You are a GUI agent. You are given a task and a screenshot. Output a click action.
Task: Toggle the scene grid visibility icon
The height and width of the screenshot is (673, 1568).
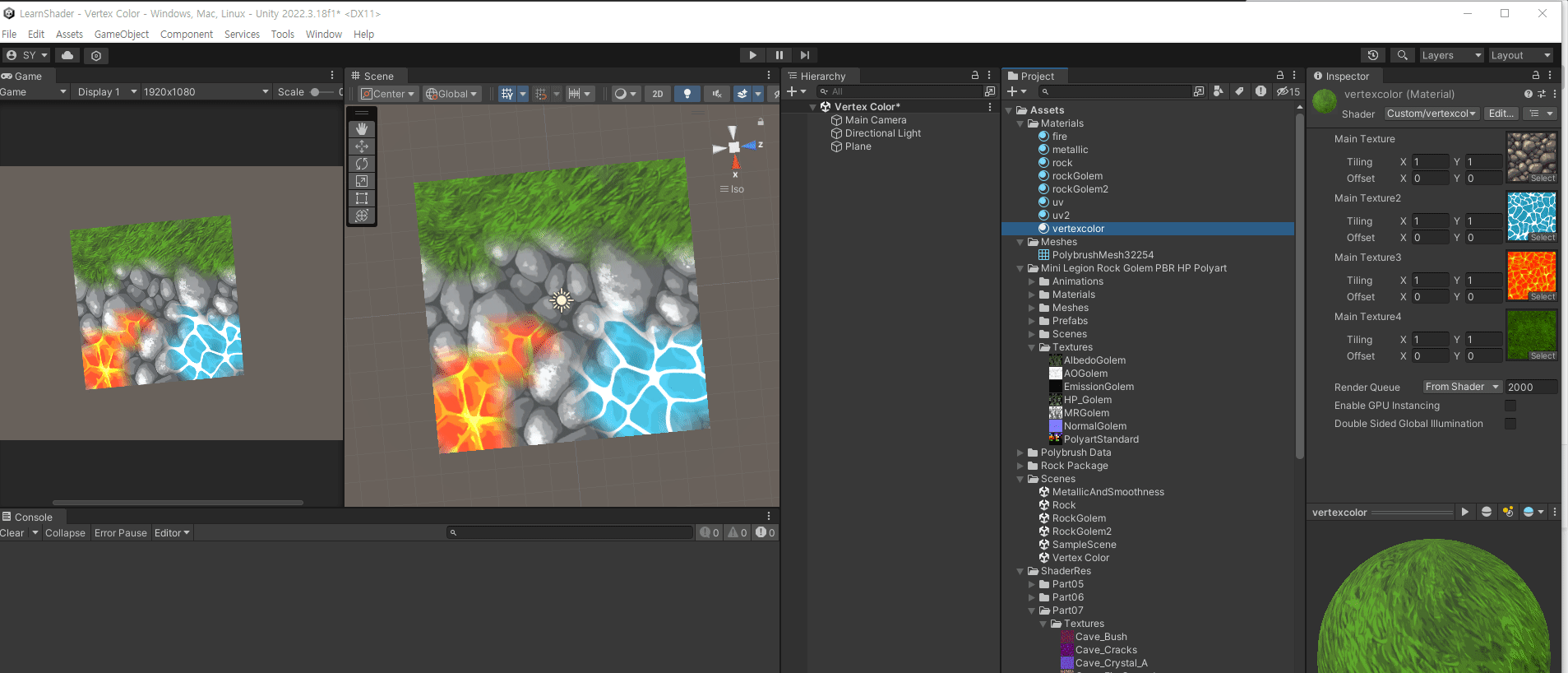tap(507, 94)
